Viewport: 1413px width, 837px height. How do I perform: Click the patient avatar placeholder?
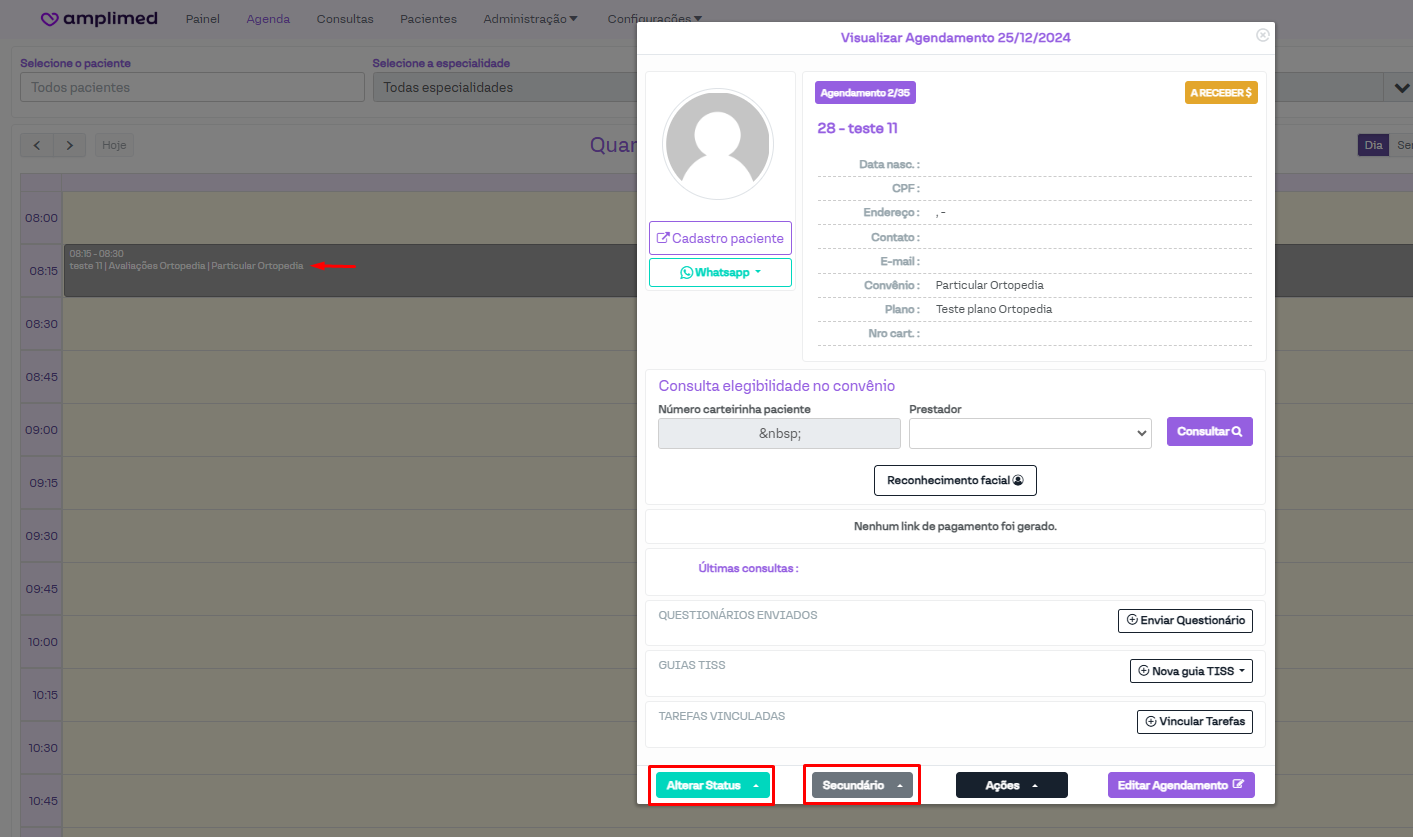(x=719, y=145)
